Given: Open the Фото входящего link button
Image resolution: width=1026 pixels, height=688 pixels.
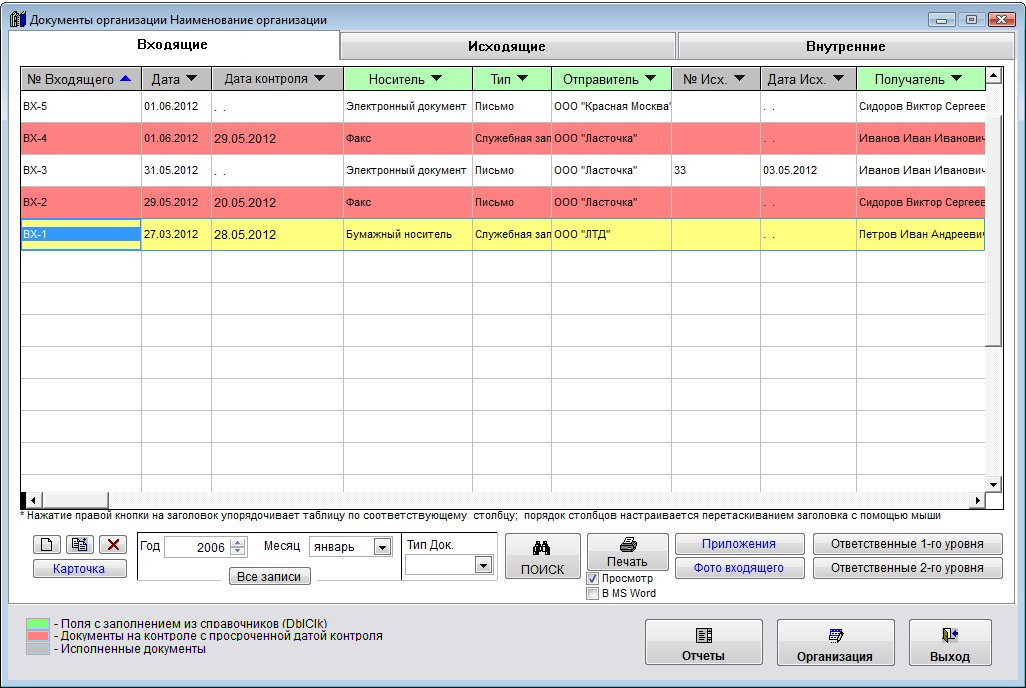Looking at the screenshot, I should click(741, 568).
